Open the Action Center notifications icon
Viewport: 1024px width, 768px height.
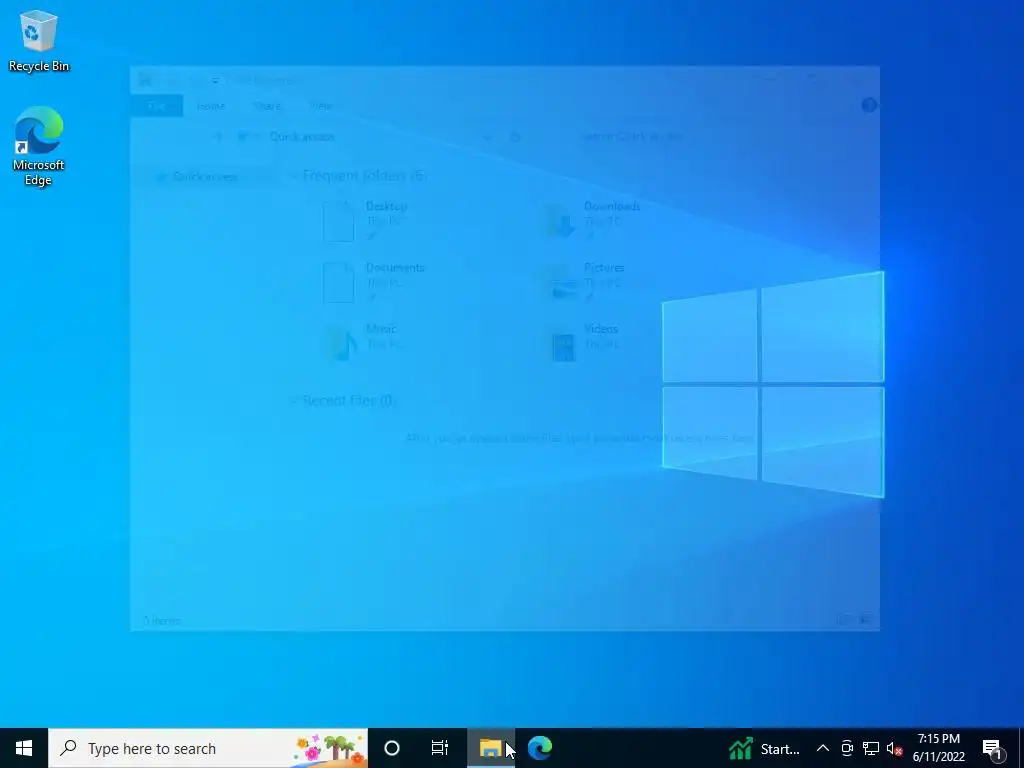tap(992, 749)
